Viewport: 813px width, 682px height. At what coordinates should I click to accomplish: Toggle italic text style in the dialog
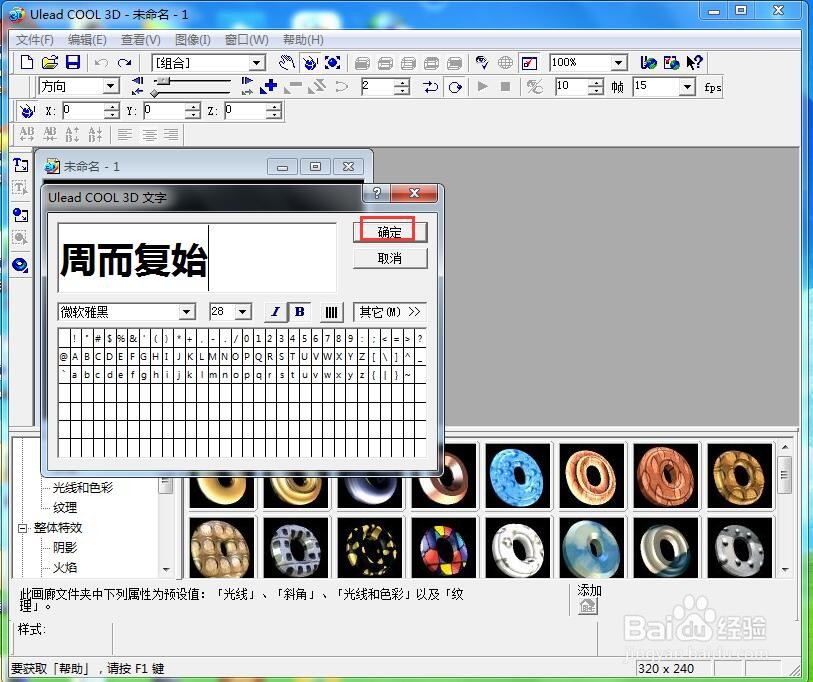pyautogui.click(x=276, y=312)
